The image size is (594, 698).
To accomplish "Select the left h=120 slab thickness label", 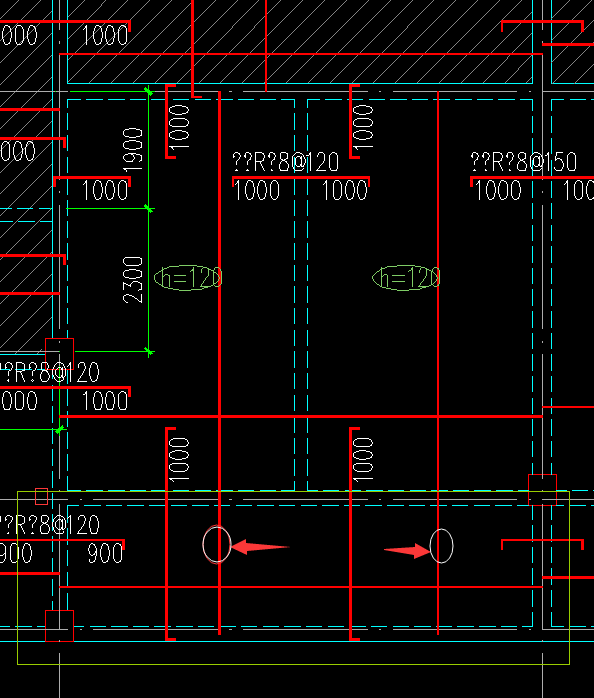I will click(x=188, y=278).
